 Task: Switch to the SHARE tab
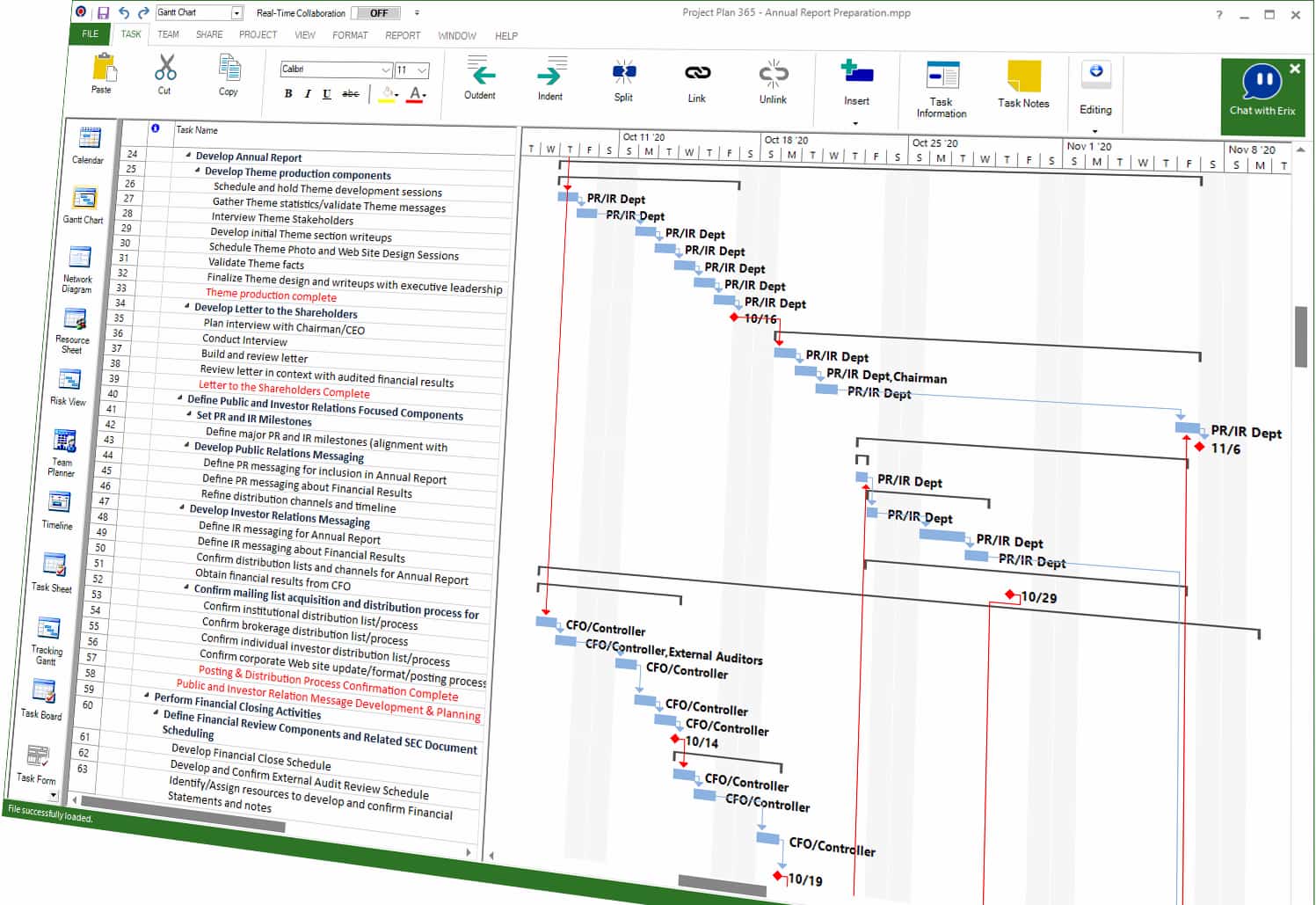click(x=209, y=34)
